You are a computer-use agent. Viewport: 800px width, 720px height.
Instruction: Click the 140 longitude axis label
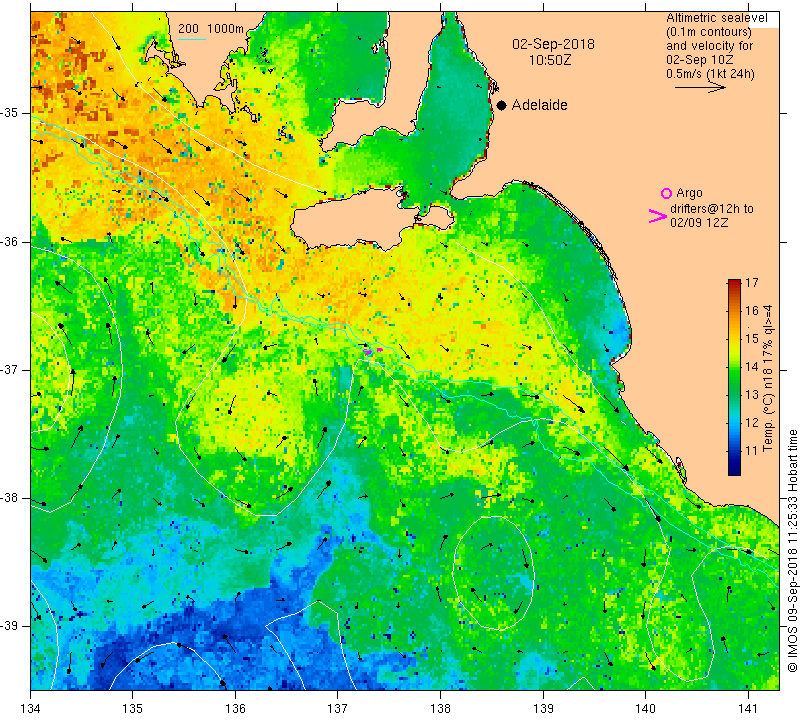click(x=645, y=709)
